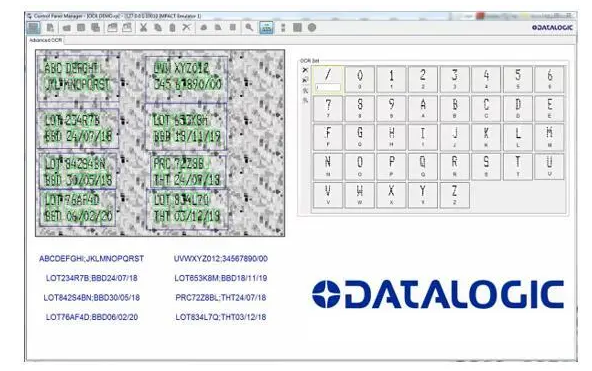This screenshot has width=592, height=371.
Task: Click the highlighted blue toolbar icon
Action: (267, 28)
